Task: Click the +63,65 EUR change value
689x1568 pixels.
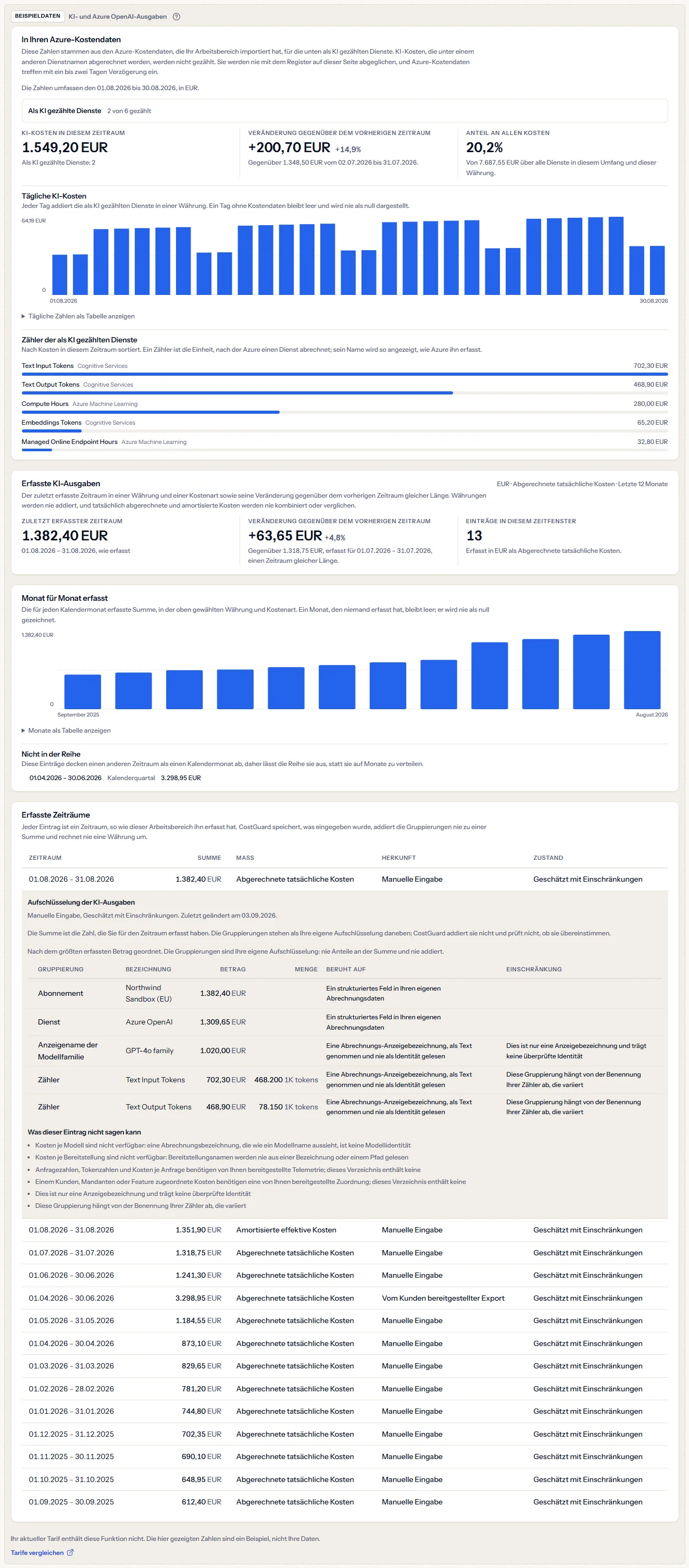Action: point(284,536)
